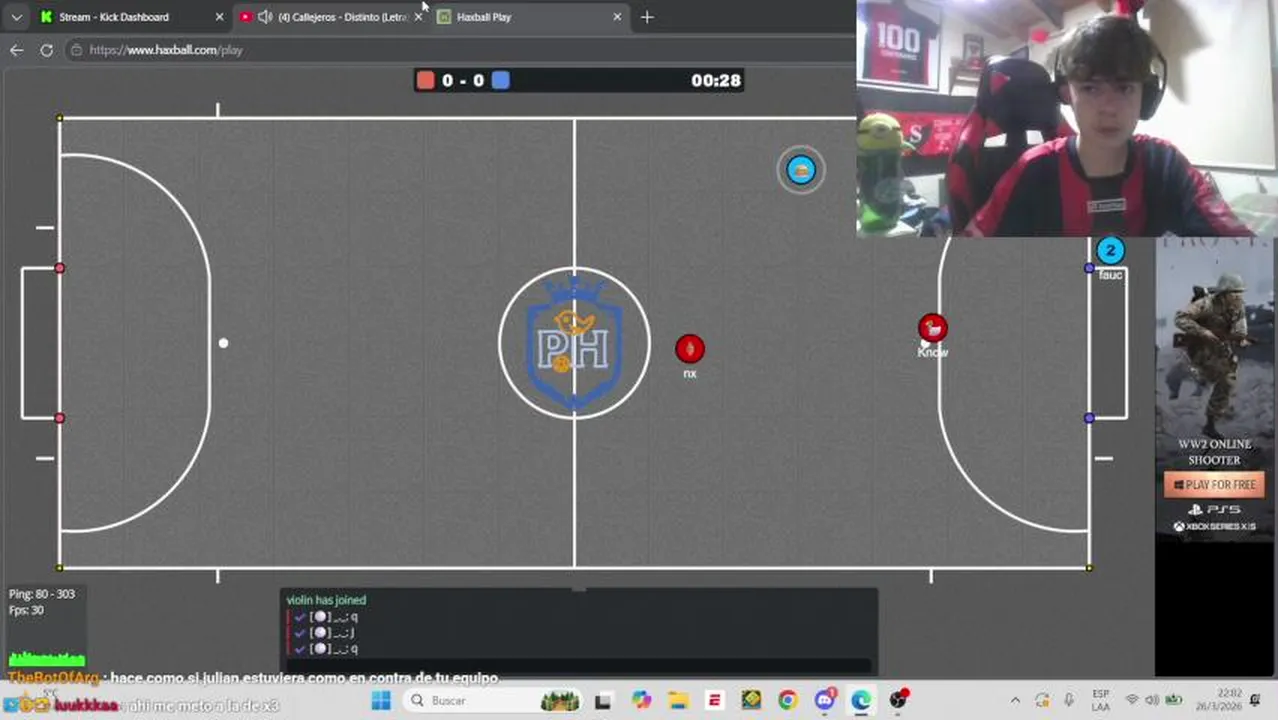Viewport: 1278px width, 720px height.
Task: Switch to Microsoft Edge on the taskbar
Action: pos(861,701)
